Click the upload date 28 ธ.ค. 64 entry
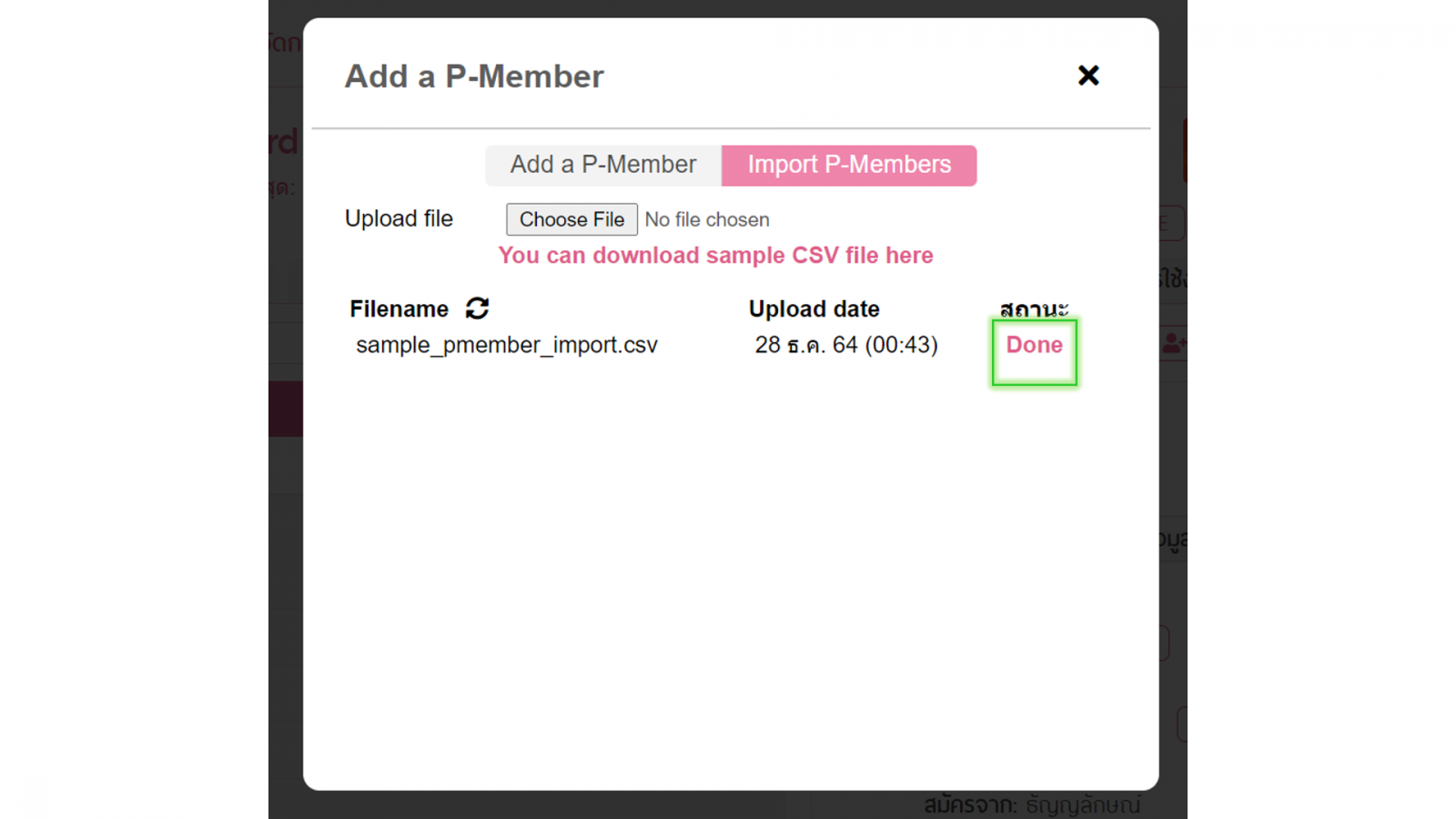Screen dimensions: 1456x819 click(x=846, y=345)
